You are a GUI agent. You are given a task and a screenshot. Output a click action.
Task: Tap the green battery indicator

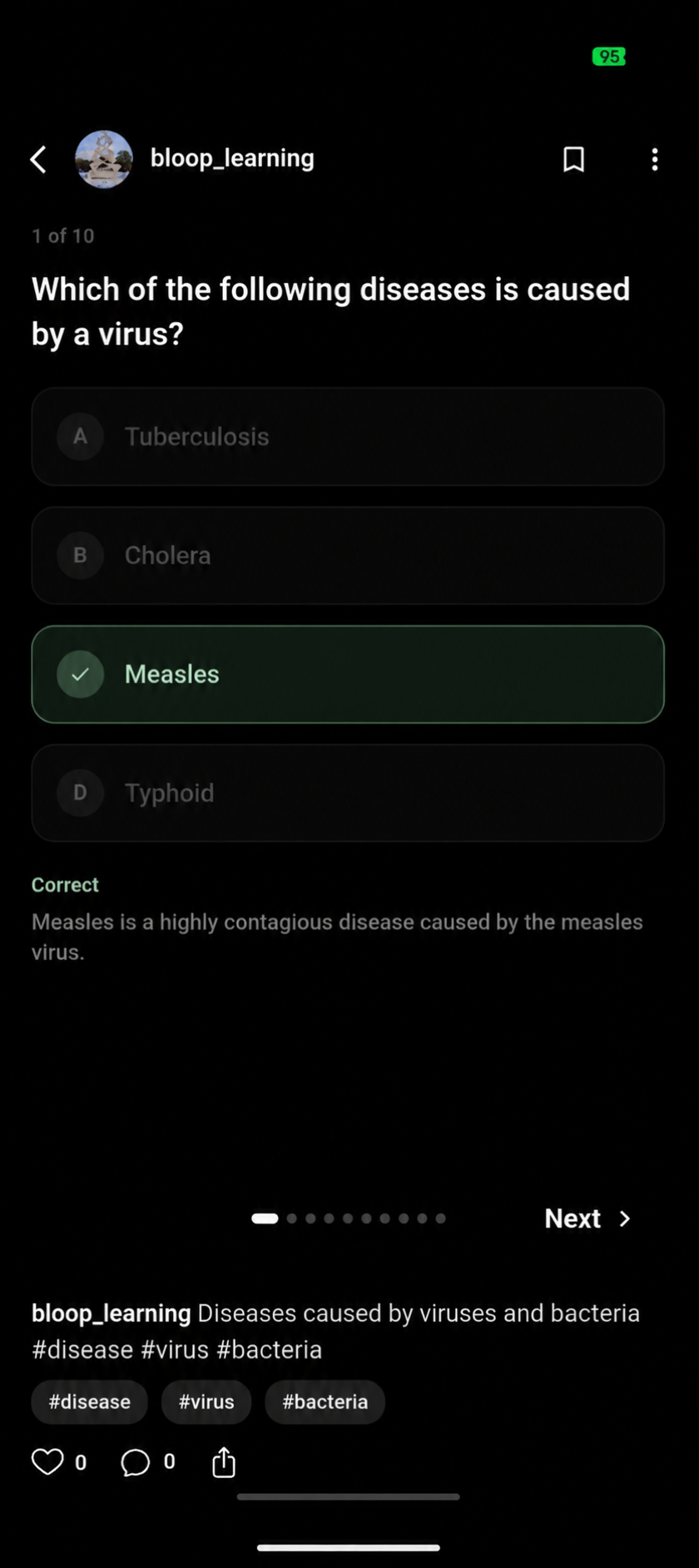(x=608, y=57)
